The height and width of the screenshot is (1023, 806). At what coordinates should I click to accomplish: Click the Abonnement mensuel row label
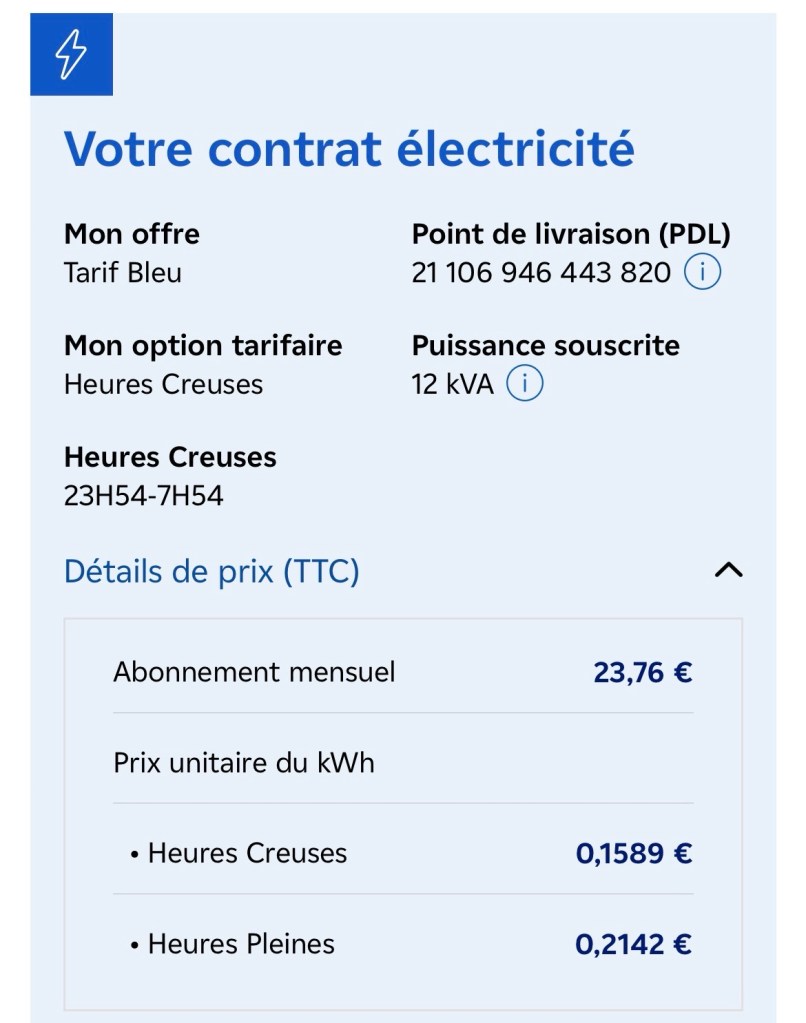(x=254, y=672)
